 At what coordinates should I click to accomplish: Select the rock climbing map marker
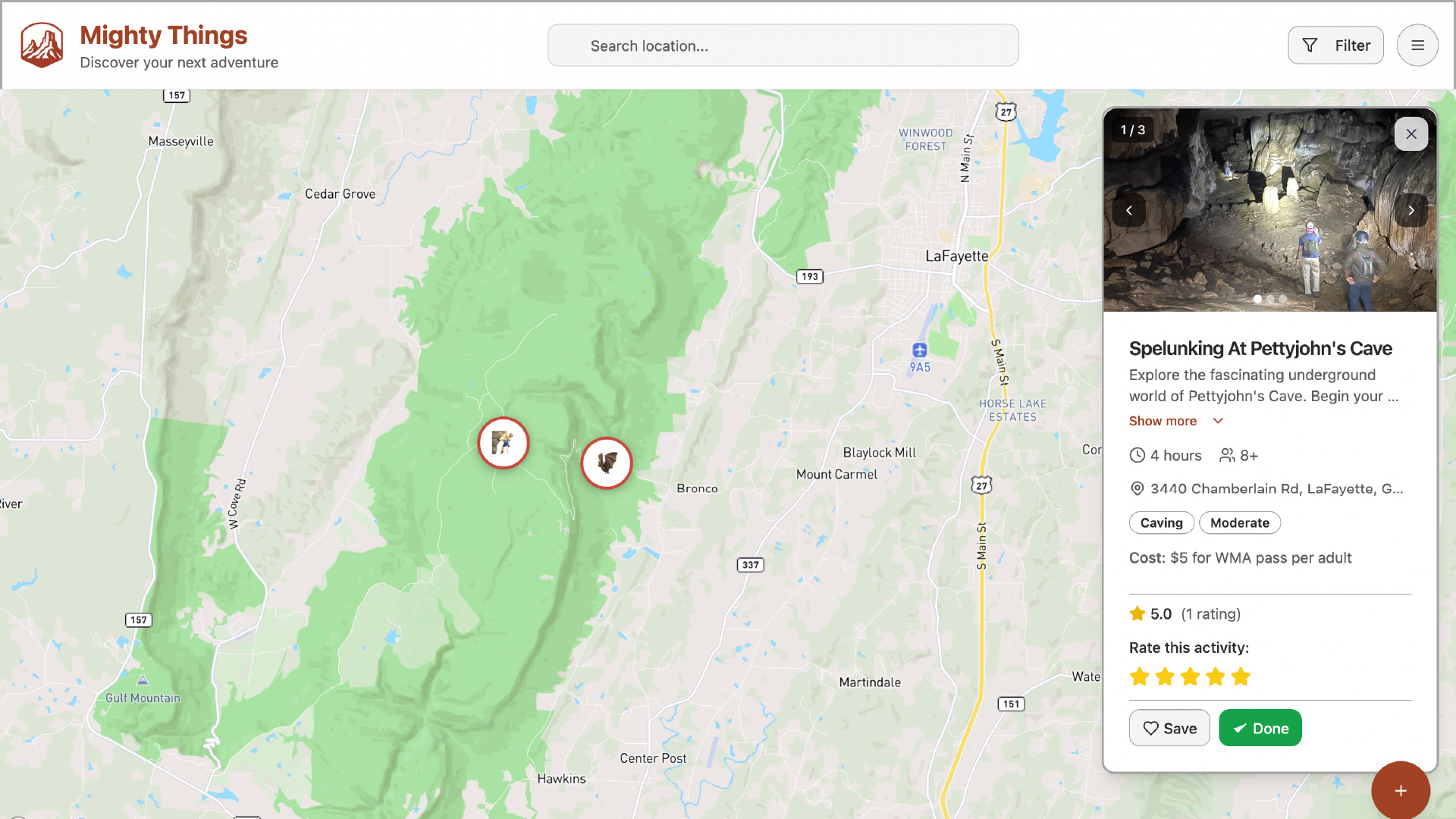pos(503,443)
